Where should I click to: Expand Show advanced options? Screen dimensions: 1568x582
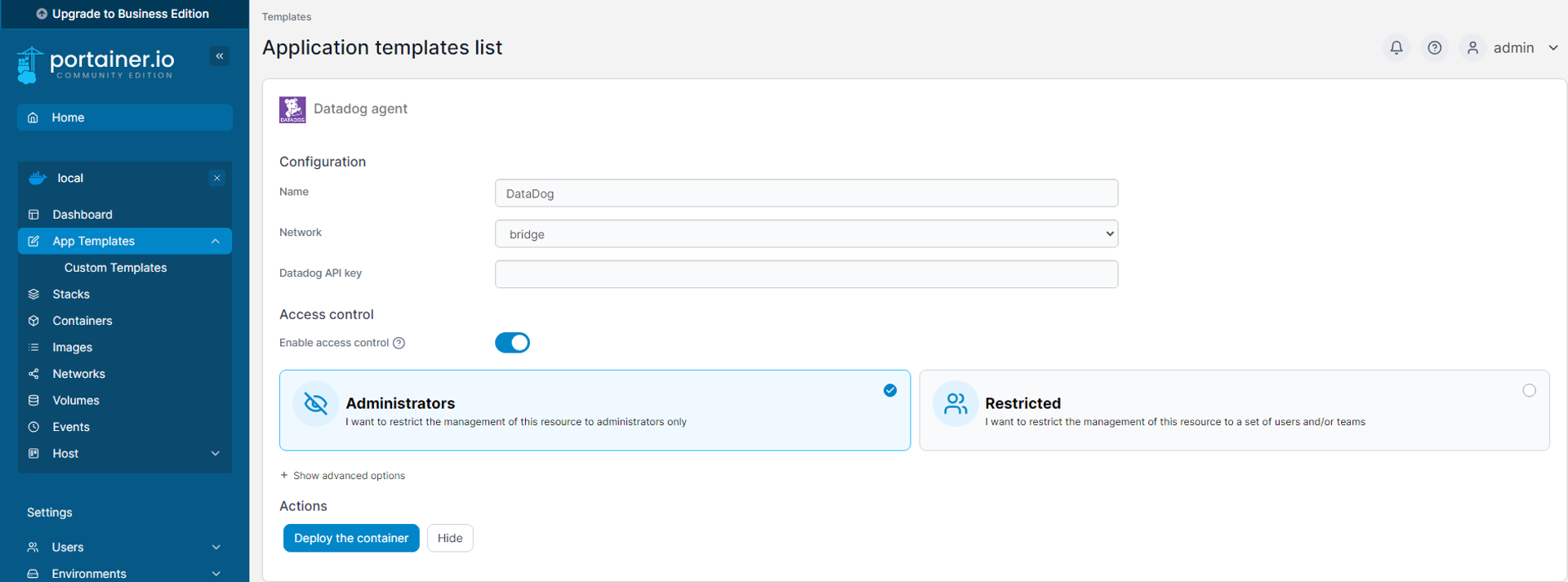(342, 476)
